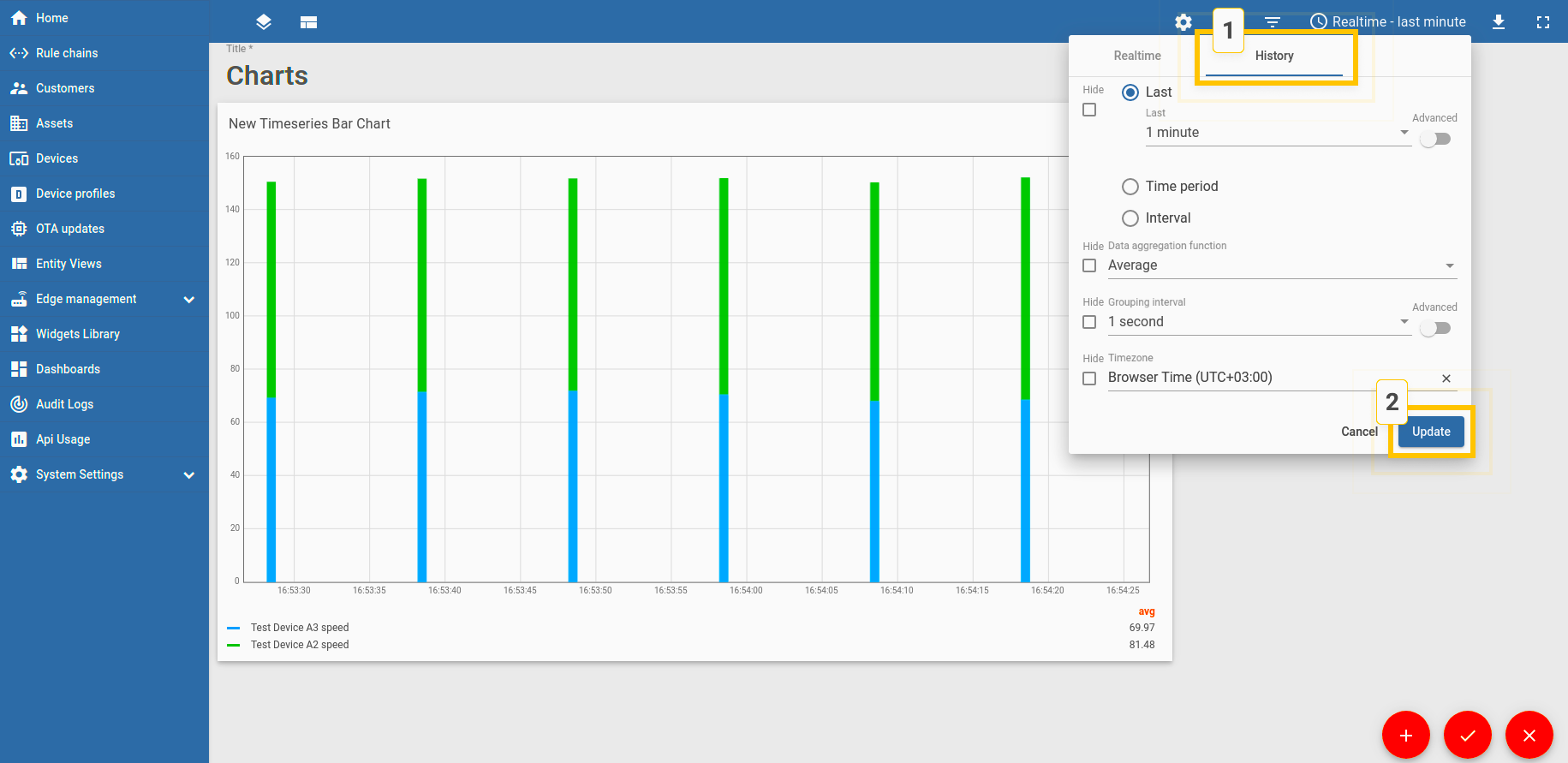Enable Advanced toggle for Last interval
Image resolution: width=1568 pixels, height=763 pixels.
(x=1435, y=139)
